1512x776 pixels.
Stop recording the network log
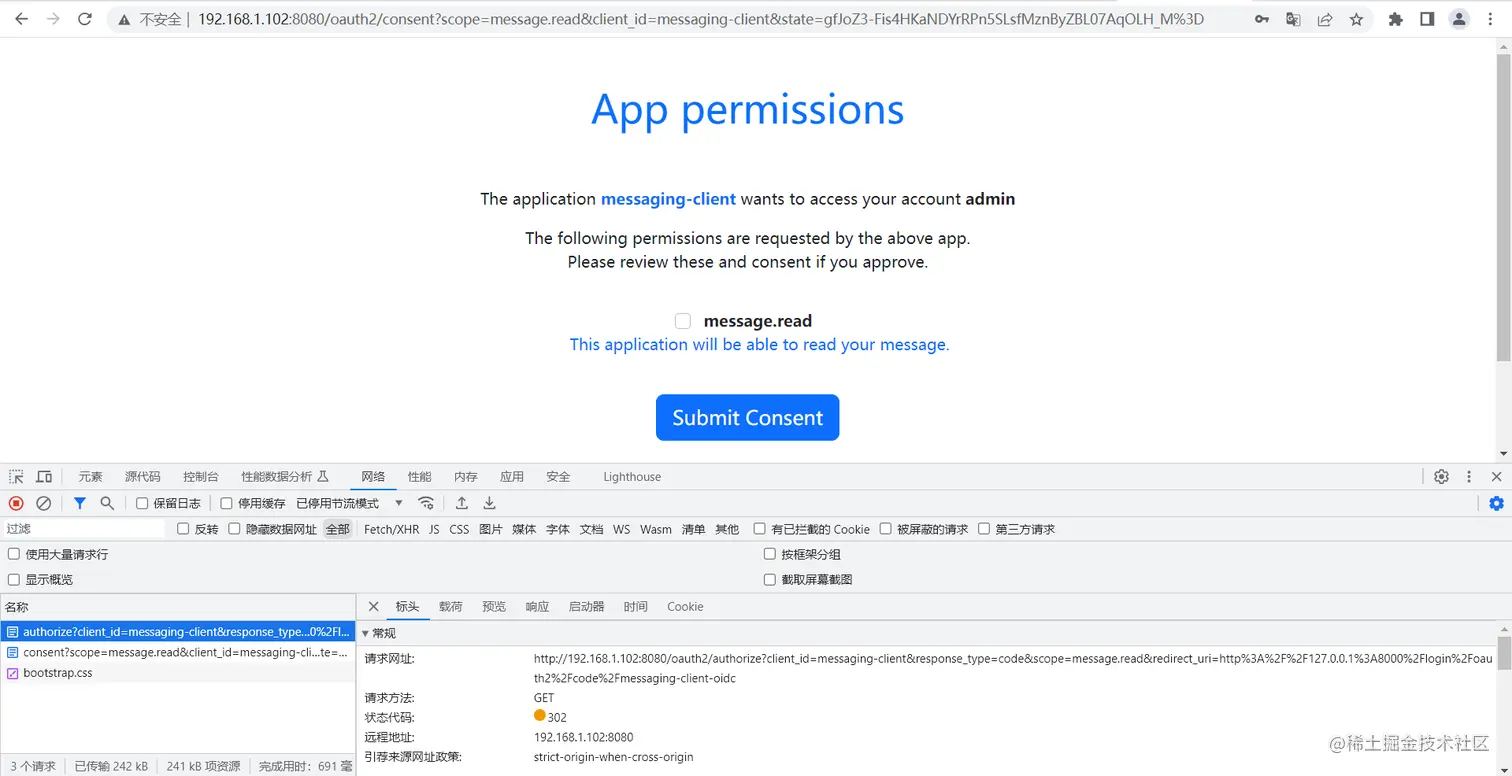click(14, 503)
